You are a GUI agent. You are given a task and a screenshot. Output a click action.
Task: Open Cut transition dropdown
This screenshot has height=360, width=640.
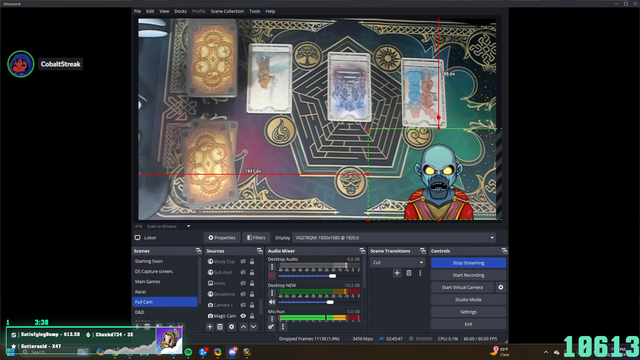click(397, 262)
